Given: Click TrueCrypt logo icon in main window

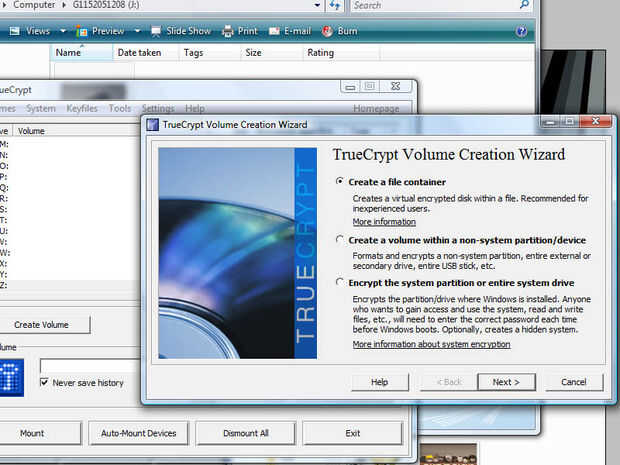Looking at the screenshot, I should coord(11,378).
